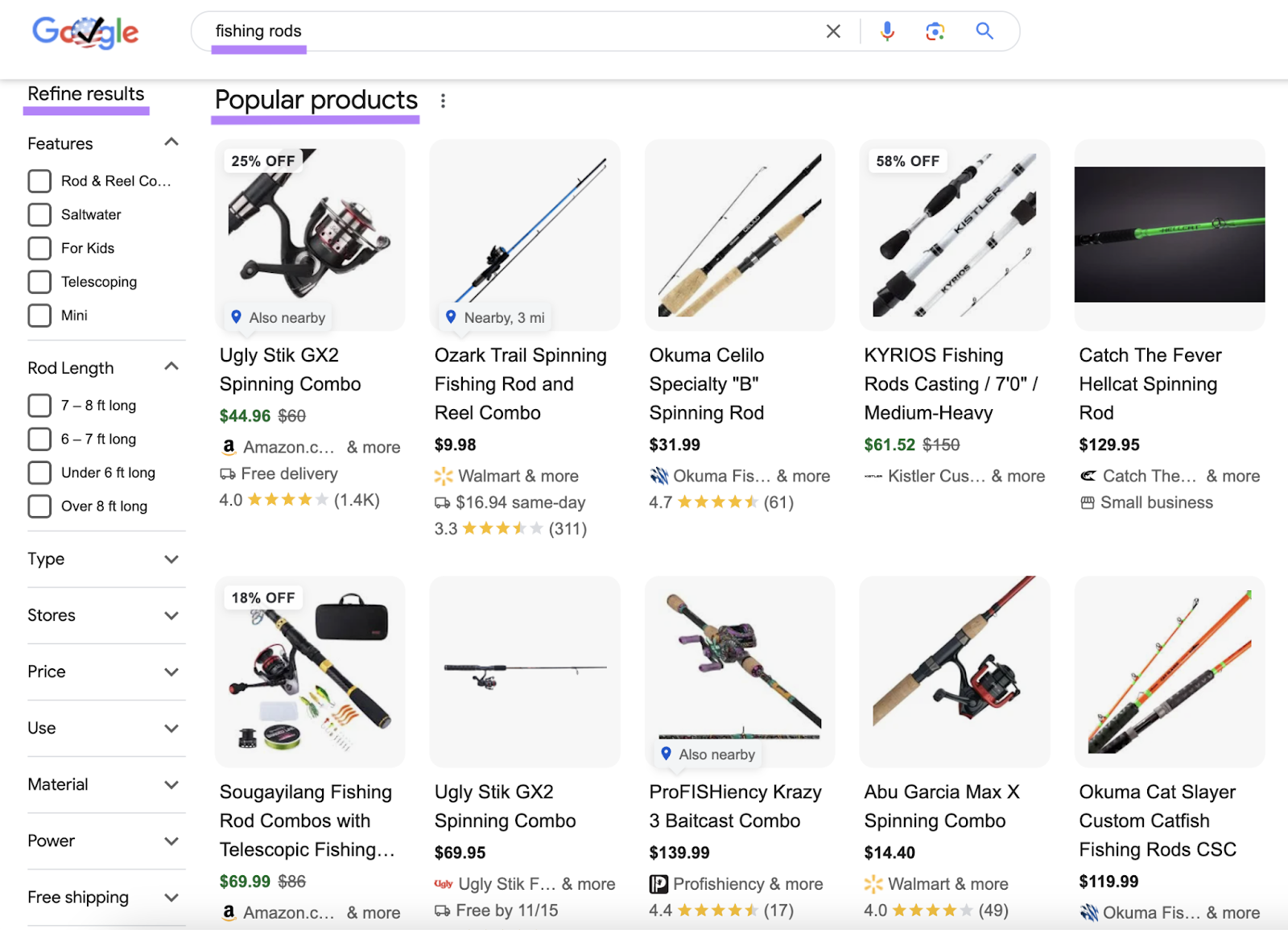Collapse the Features section

click(171, 142)
